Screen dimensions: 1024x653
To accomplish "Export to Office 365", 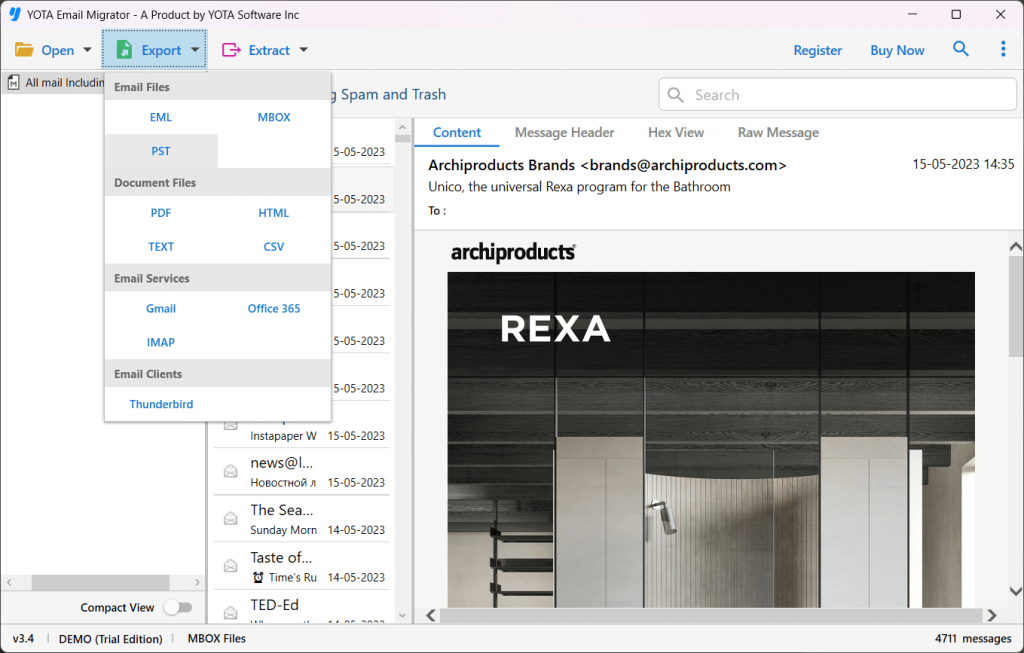I will 274,308.
